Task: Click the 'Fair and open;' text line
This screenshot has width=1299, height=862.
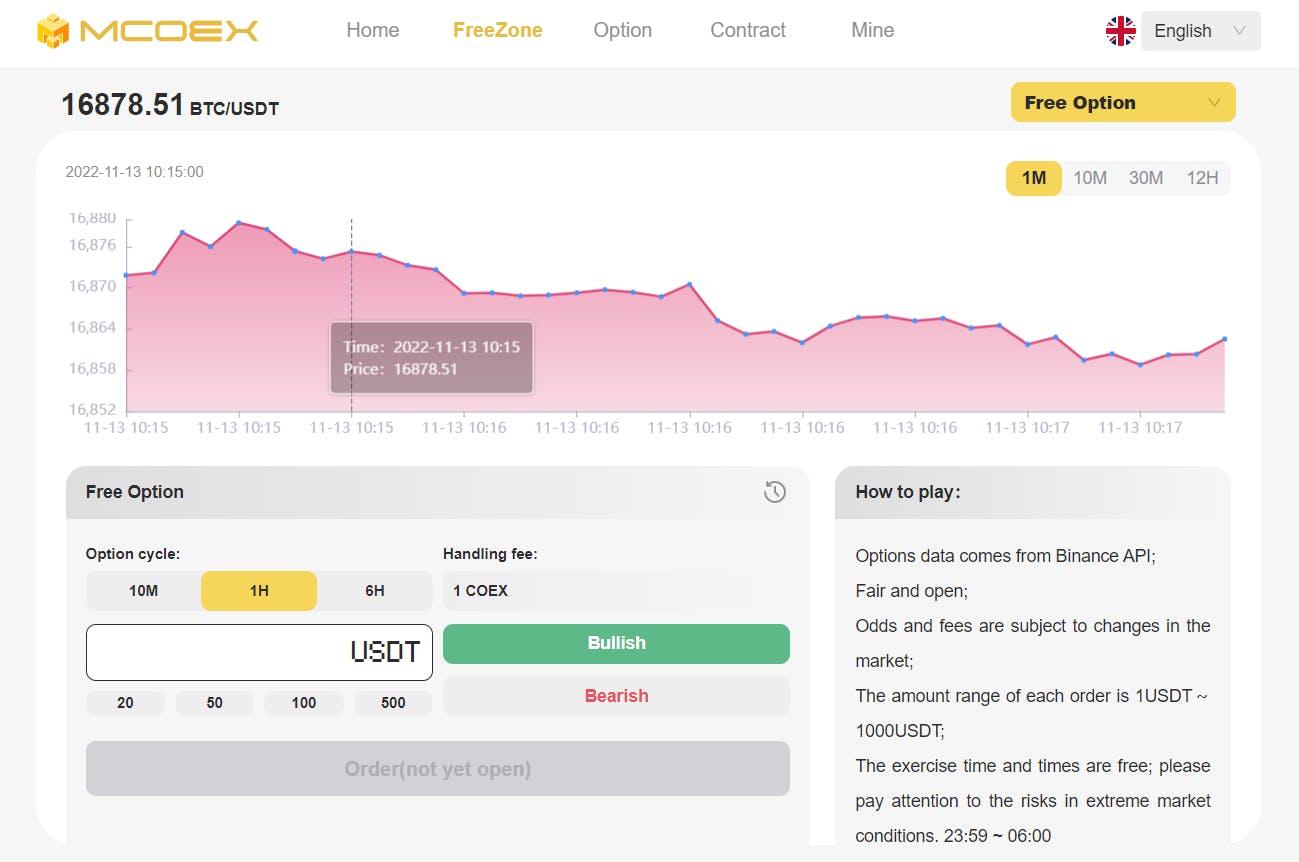Action: tap(912, 591)
